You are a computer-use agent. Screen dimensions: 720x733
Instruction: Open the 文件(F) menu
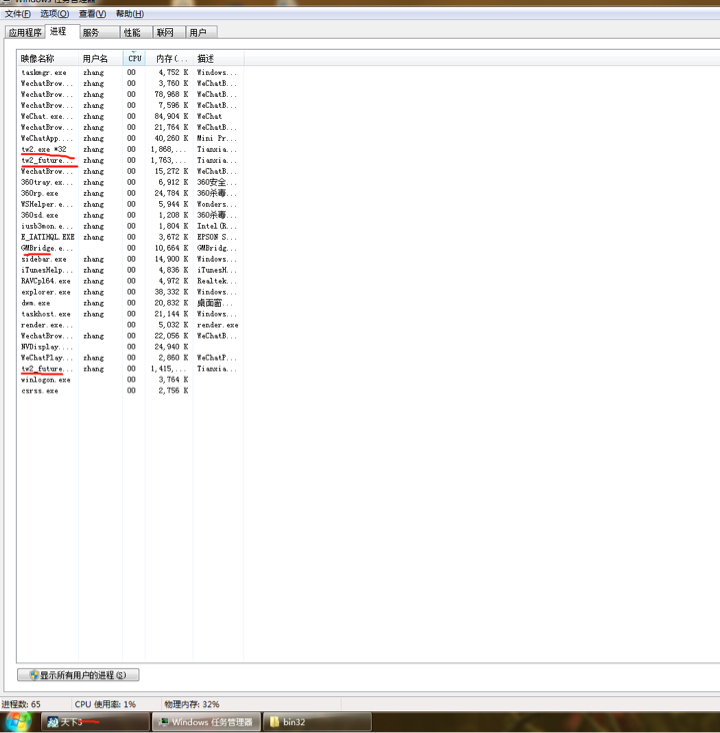18,14
